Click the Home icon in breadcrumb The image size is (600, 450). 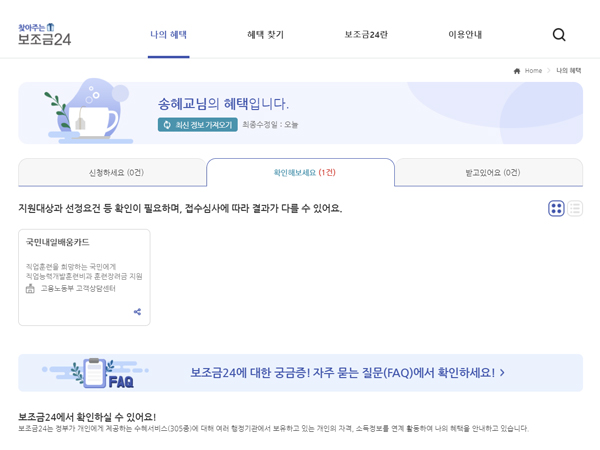tap(517, 71)
